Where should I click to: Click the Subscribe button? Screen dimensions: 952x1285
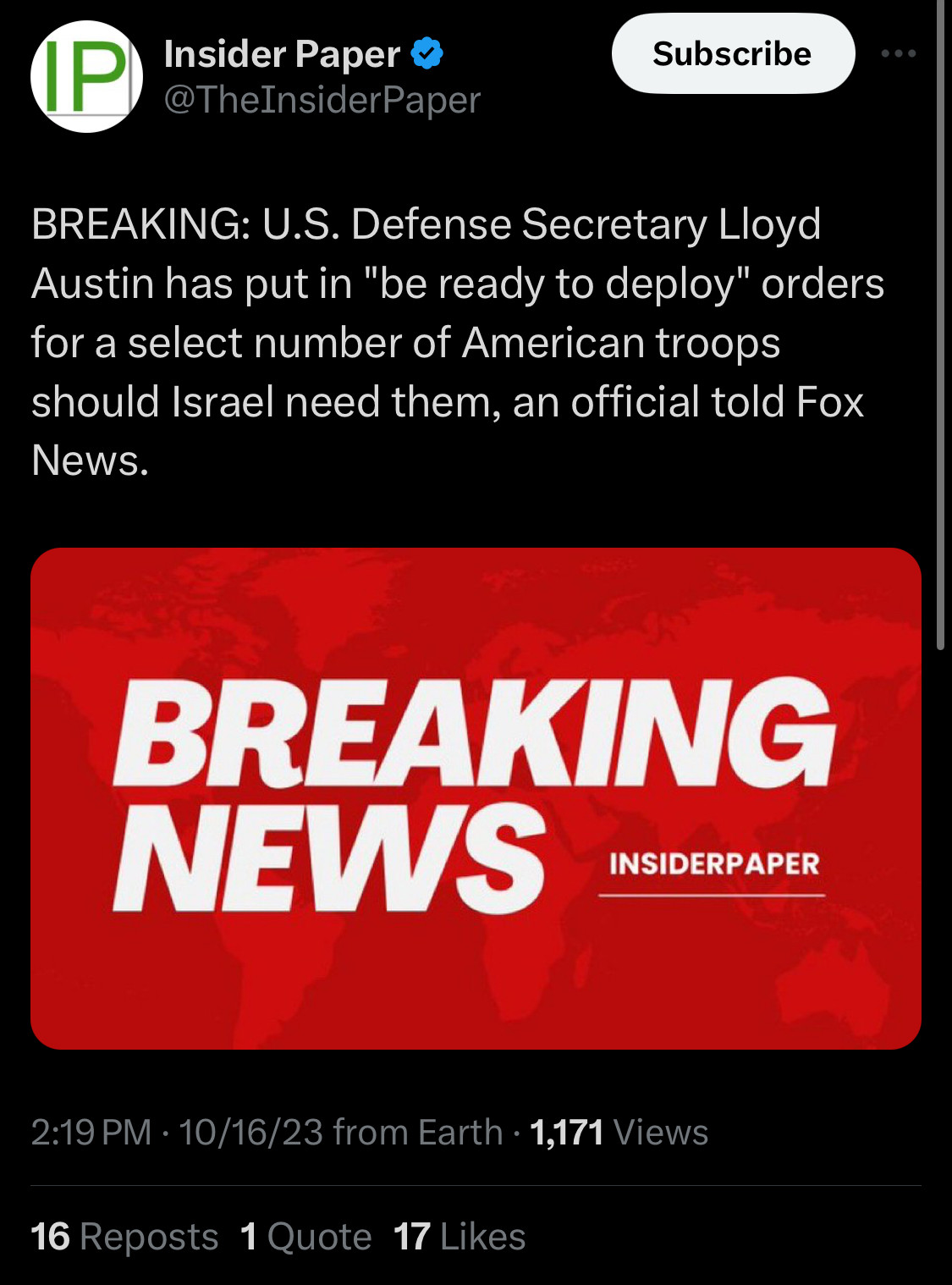(733, 53)
